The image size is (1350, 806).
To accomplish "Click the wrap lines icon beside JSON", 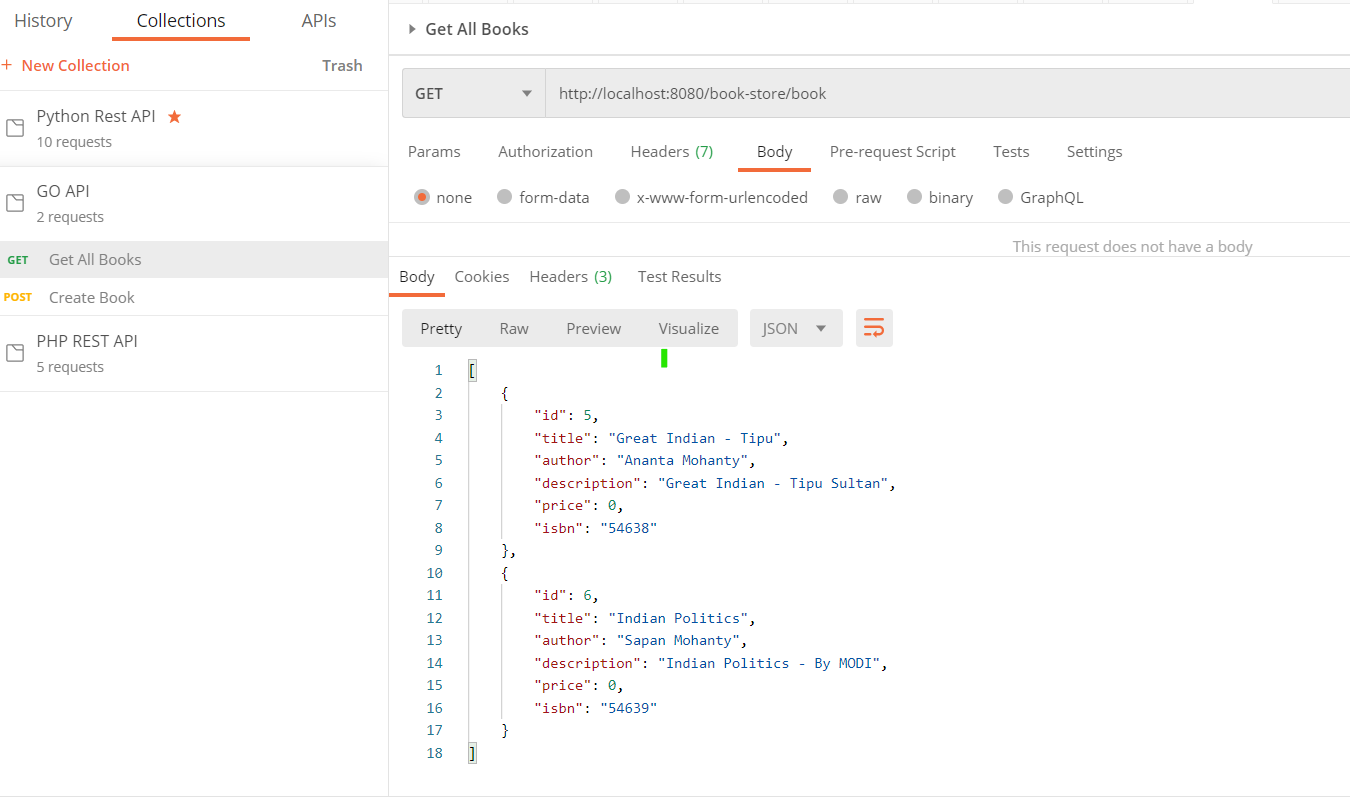I will tap(874, 328).
